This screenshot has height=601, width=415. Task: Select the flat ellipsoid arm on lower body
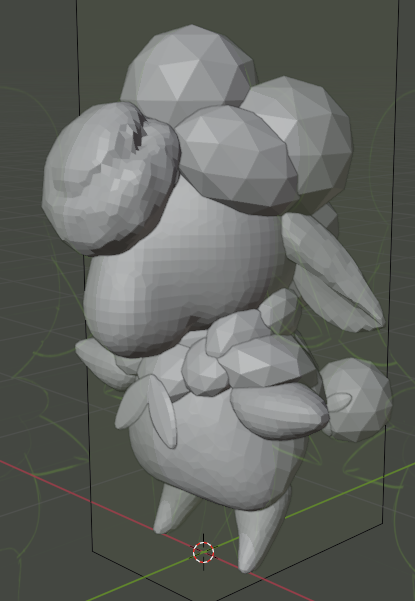point(280,410)
